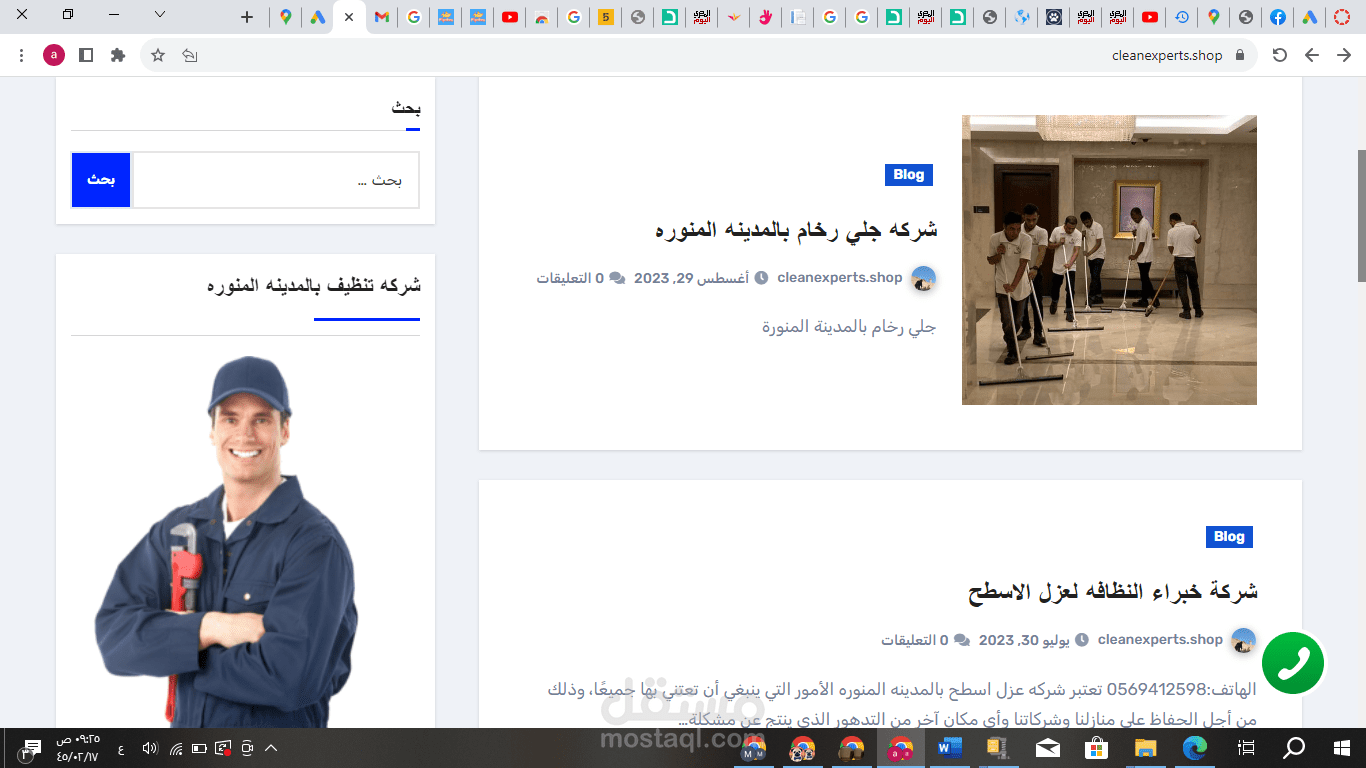This screenshot has width=1366, height=768.
Task: Click the blue بحث search button
Action: point(101,180)
